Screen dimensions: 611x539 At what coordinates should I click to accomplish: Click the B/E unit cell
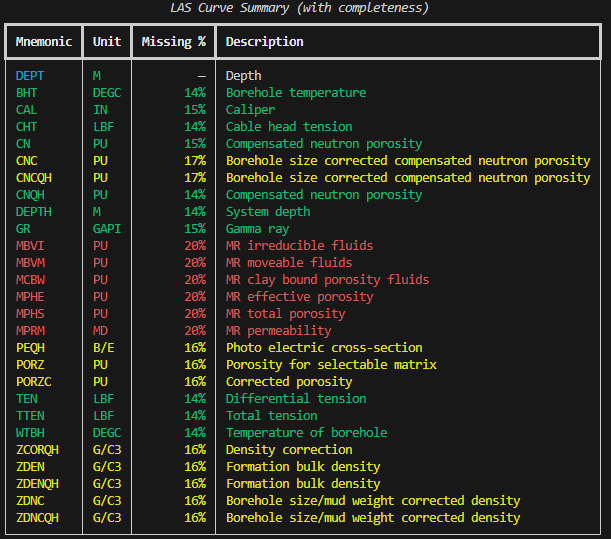click(x=104, y=348)
